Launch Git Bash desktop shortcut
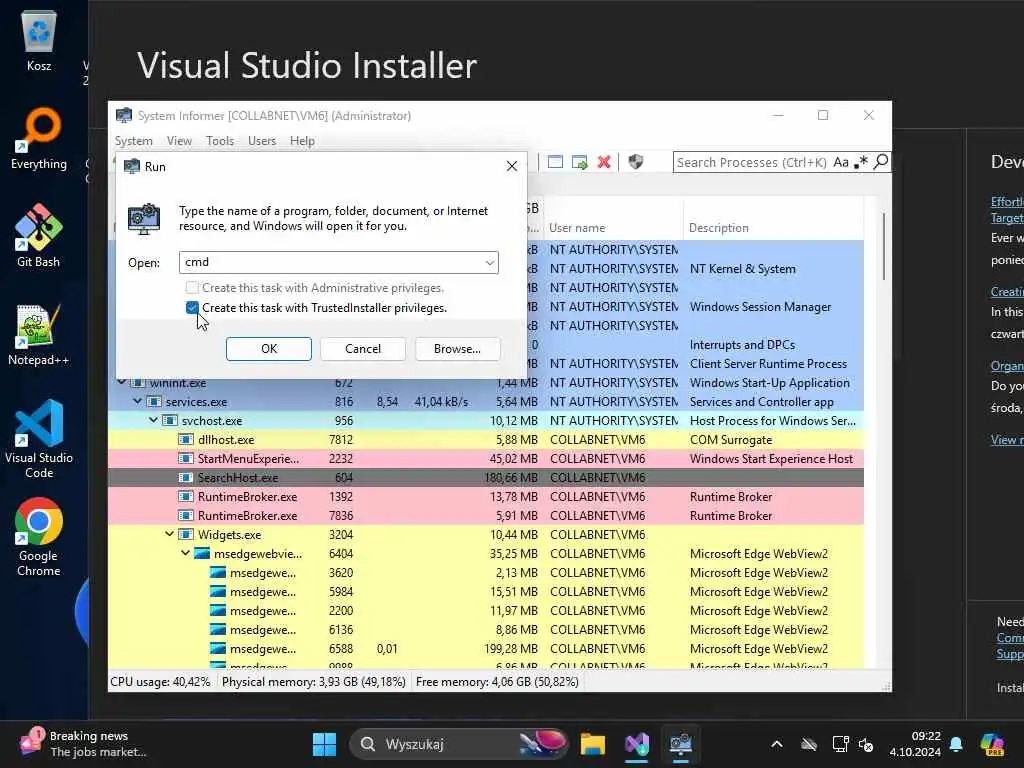The image size is (1024, 768). 39,236
